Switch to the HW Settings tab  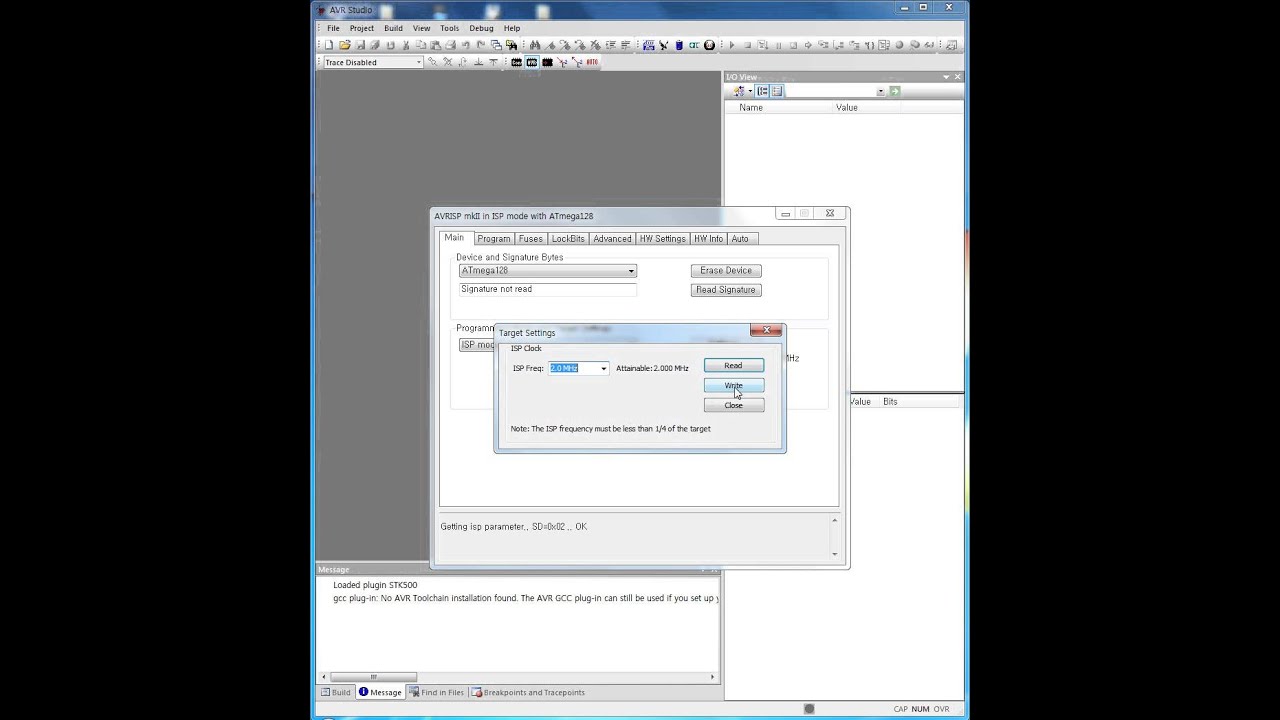[662, 239]
